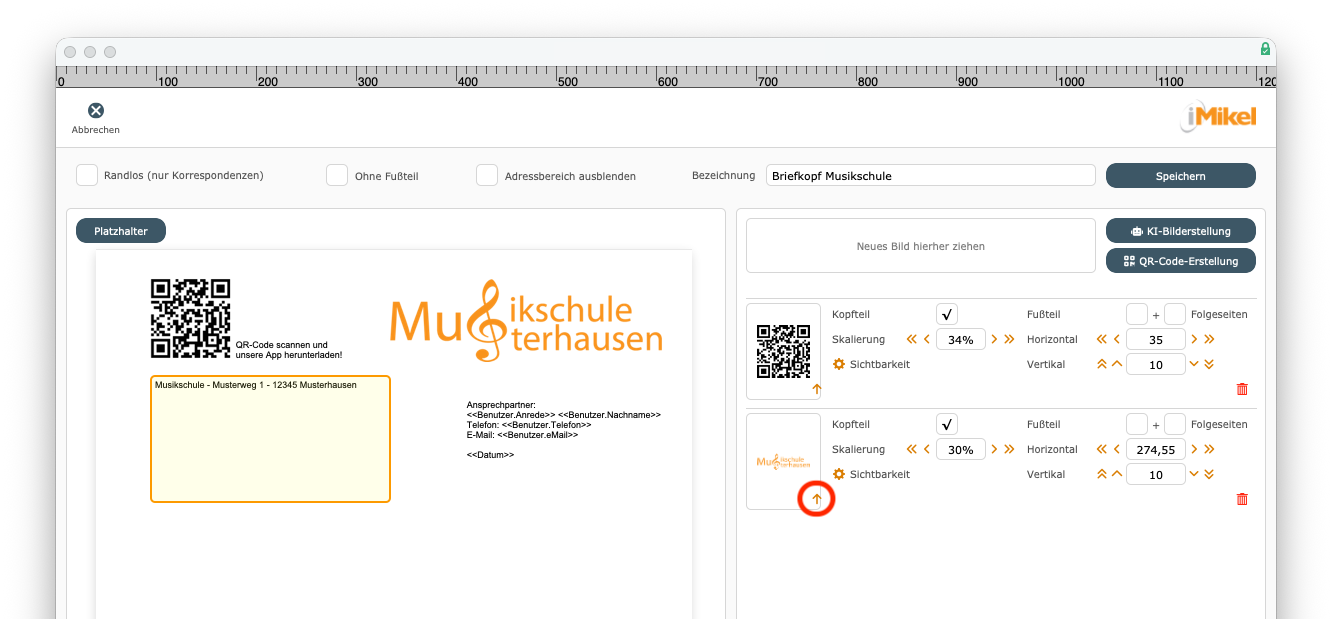Select the Musikschule logo thumbnail in image list
Image resolution: width=1332 pixels, height=619 pixels.
pos(783,462)
